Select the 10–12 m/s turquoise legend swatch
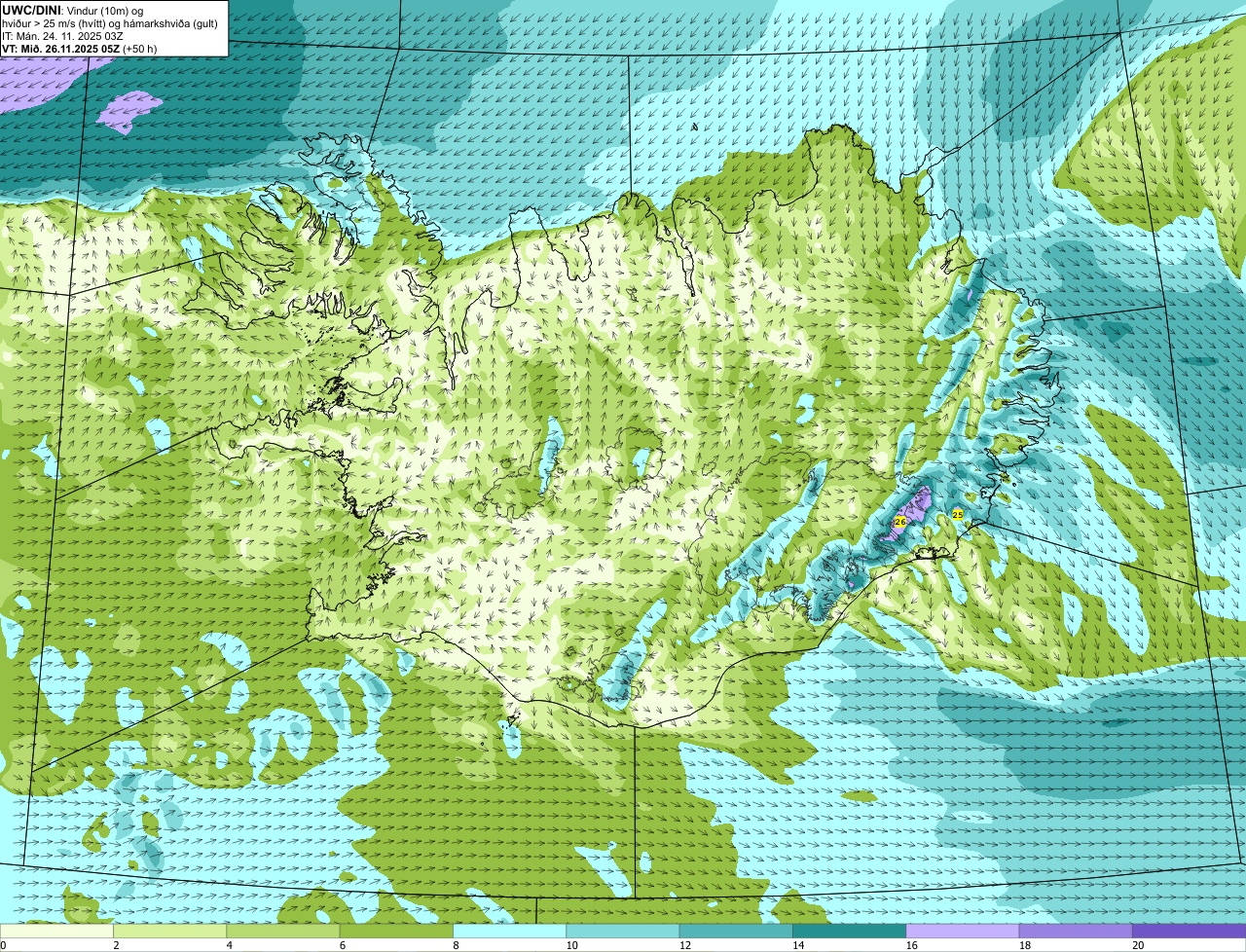 click(x=623, y=931)
